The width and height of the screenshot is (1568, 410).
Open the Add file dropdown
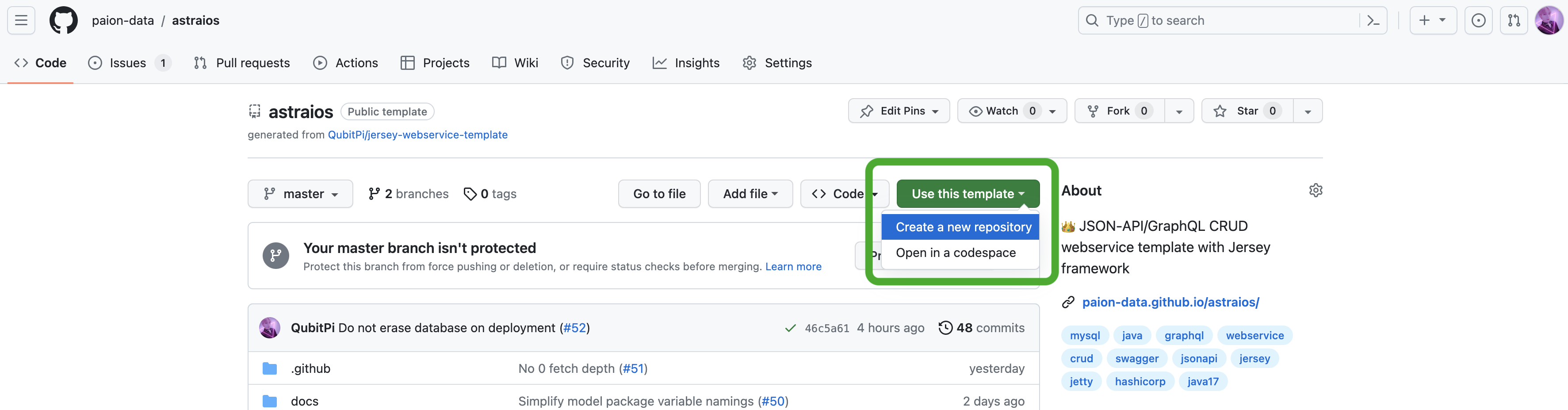click(x=750, y=194)
